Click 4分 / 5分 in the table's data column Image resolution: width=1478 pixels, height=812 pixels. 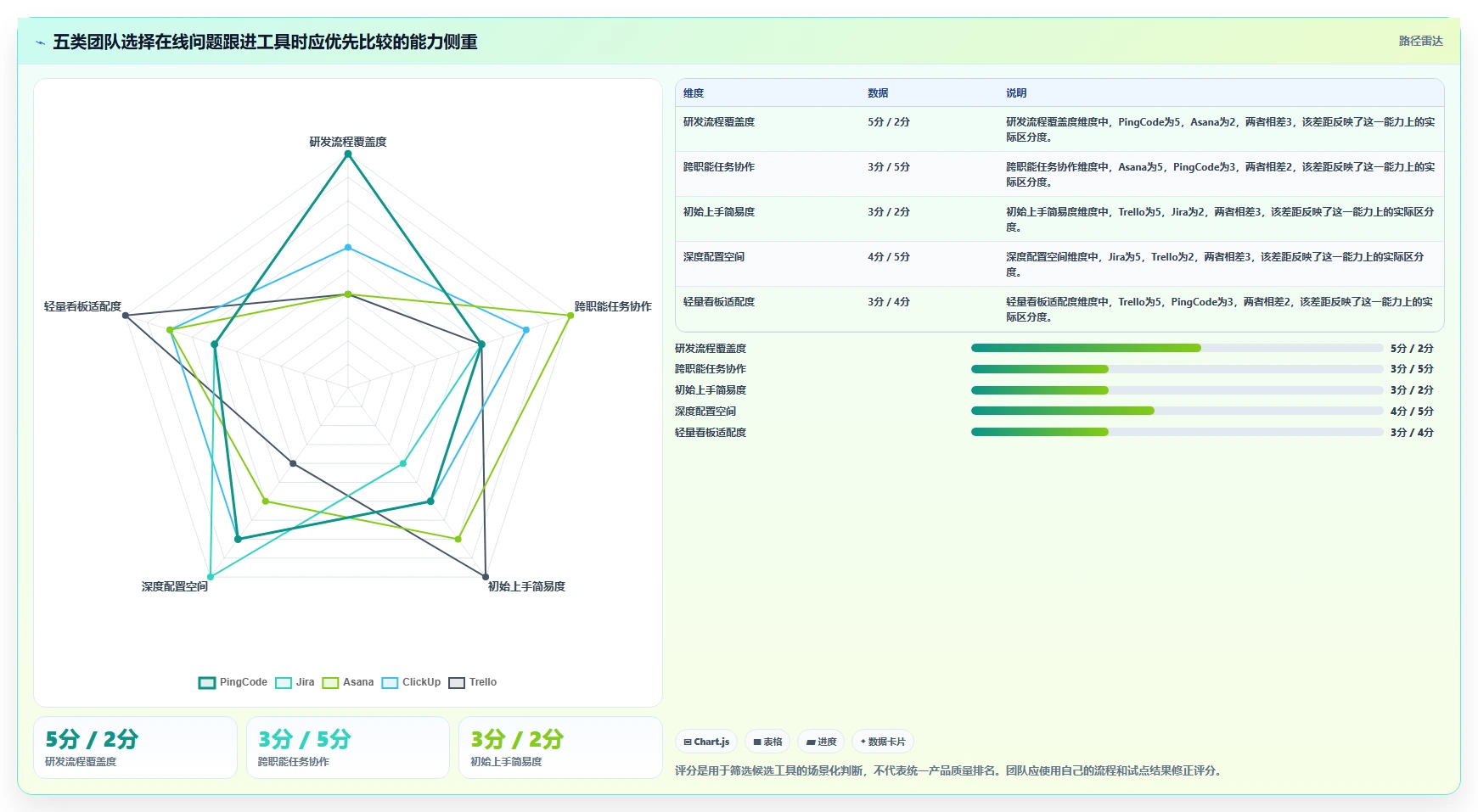pyautogui.click(x=889, y=257)
